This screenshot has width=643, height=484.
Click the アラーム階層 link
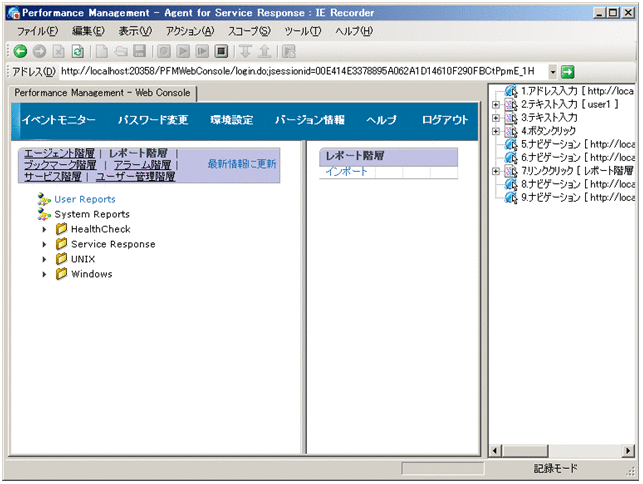coord(142,165)
